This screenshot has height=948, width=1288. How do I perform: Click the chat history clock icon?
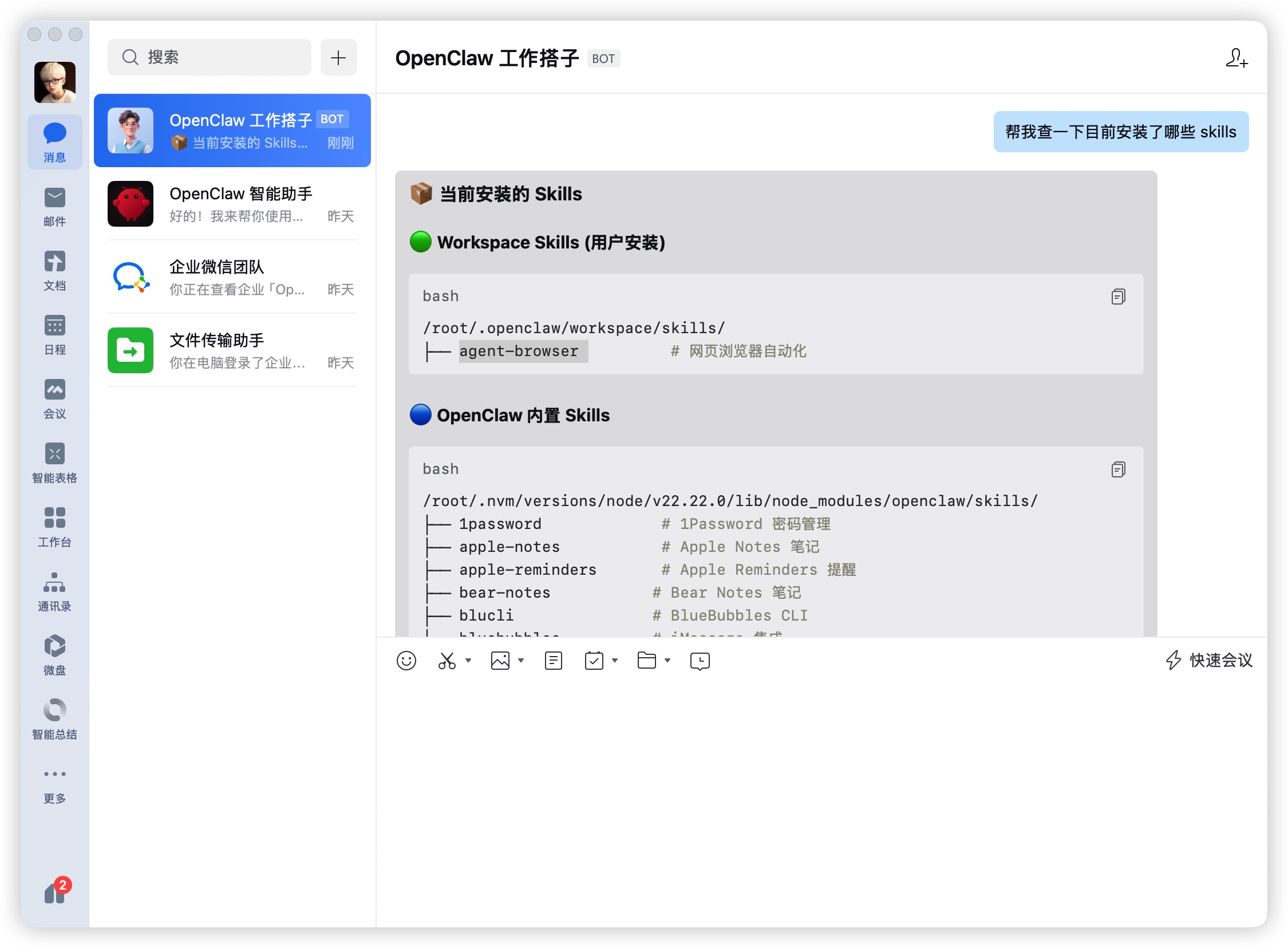[700, 661]
